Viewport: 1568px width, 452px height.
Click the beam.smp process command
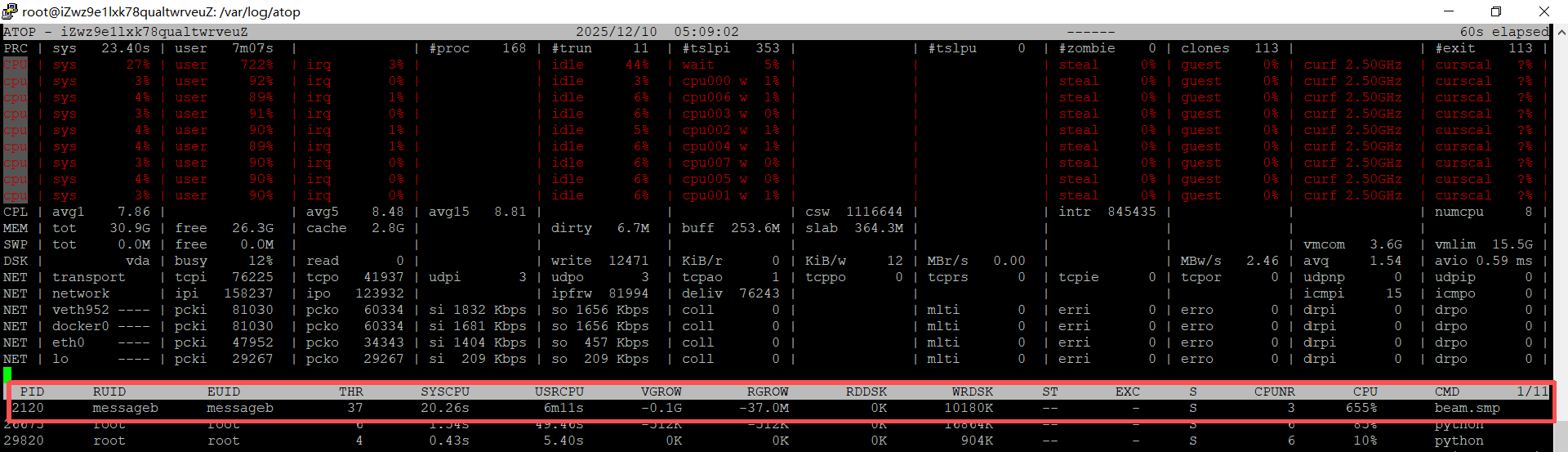click(1467, 408)
